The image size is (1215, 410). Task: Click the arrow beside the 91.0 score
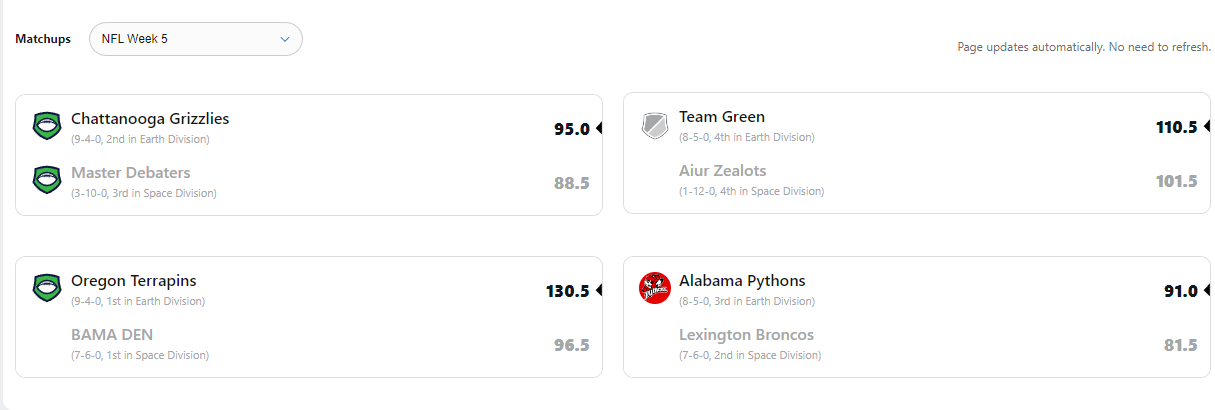(1207, 290)
